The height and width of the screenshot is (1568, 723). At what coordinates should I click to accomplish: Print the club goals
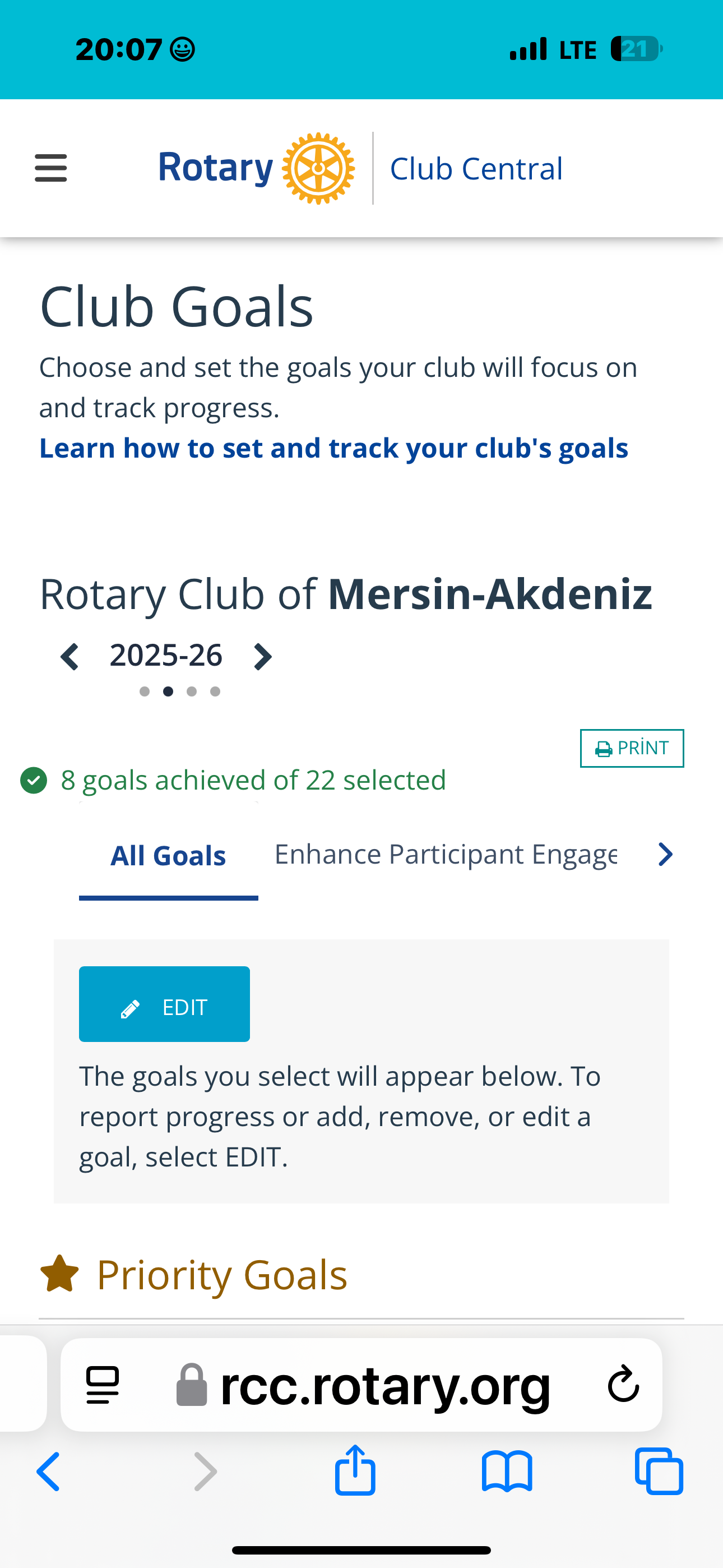[x=632, y=748]
